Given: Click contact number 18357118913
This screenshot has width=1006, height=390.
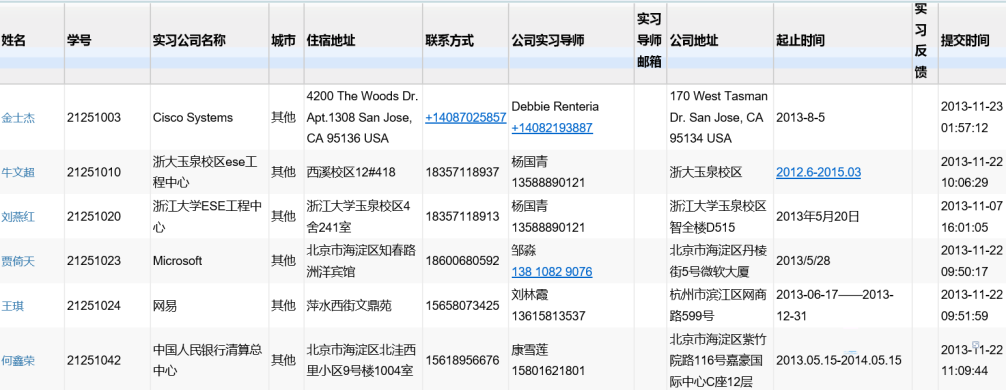Looking at the screenshot, I should (462, 217).
